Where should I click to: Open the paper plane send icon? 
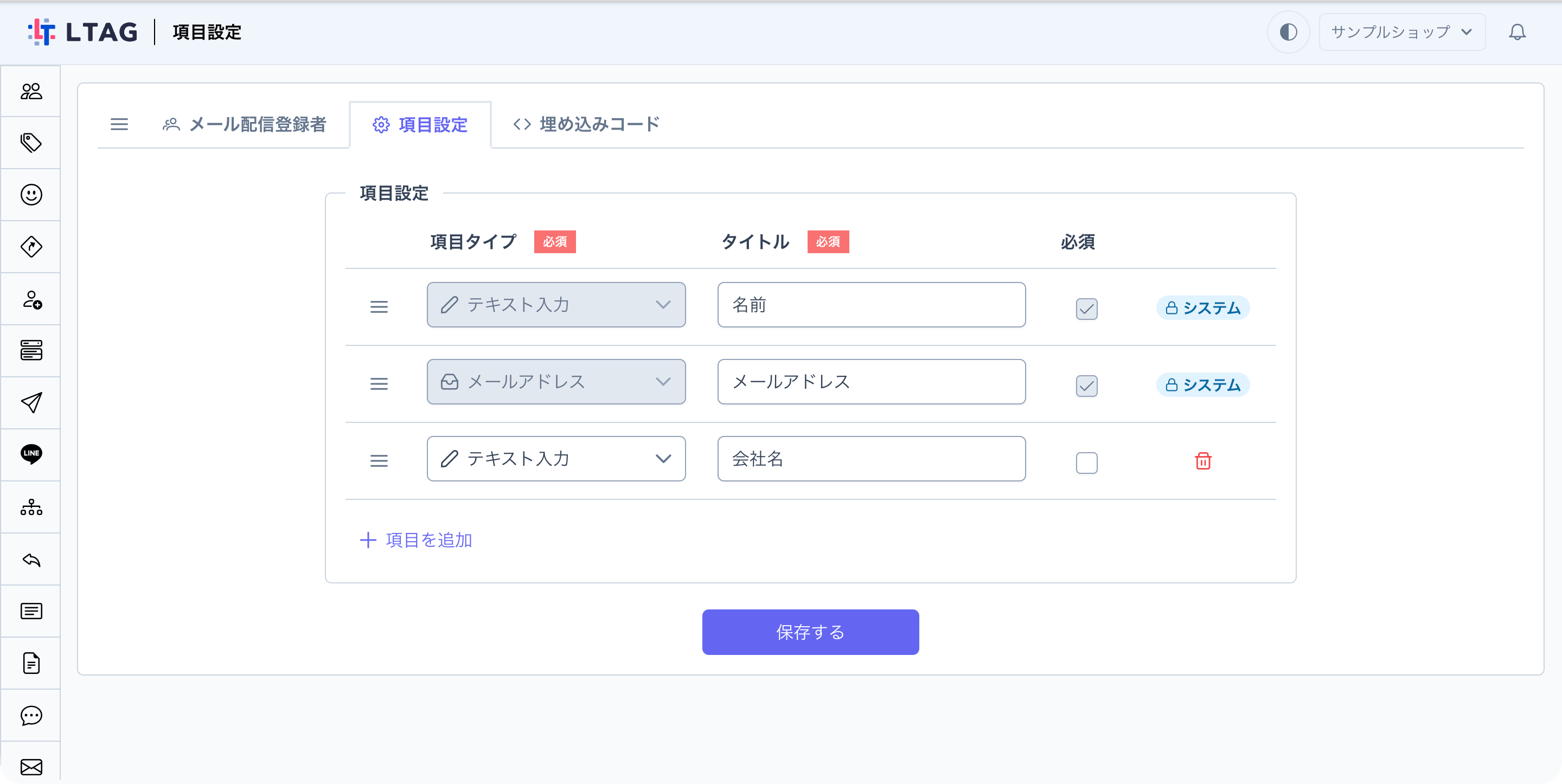tap(31, 403)
